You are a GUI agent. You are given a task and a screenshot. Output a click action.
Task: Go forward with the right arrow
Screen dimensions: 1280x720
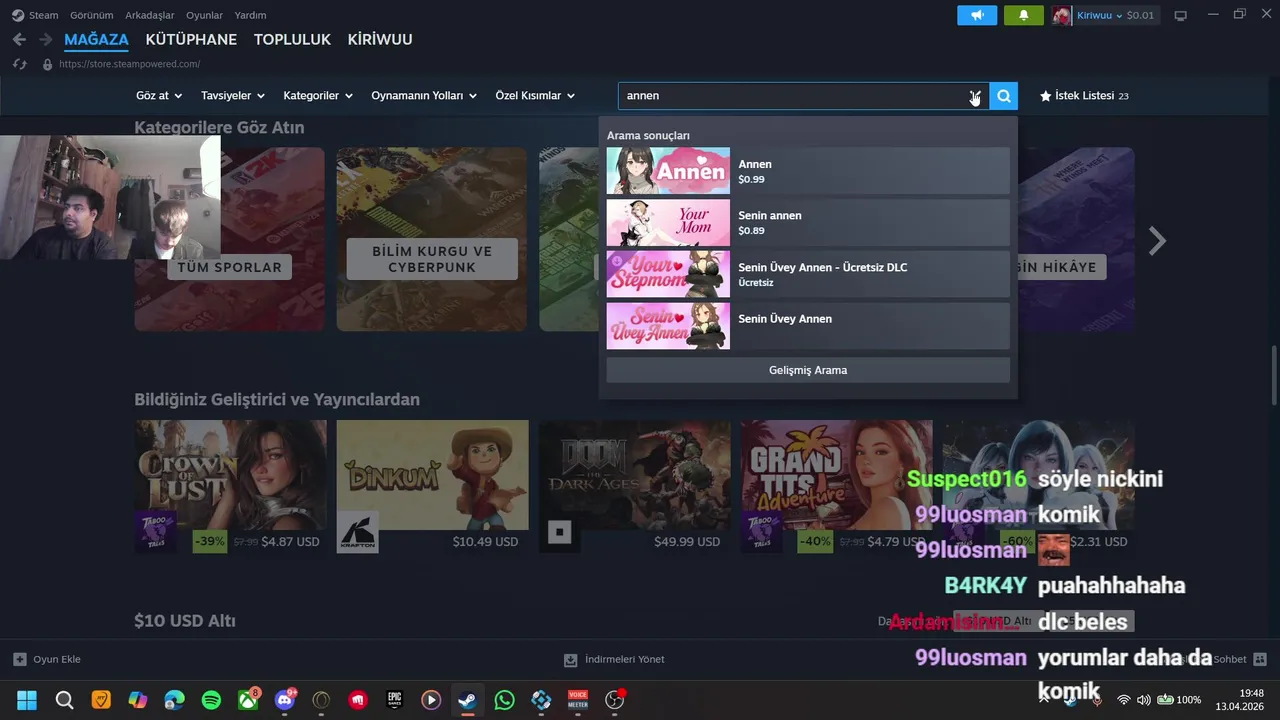pos(45,40)
